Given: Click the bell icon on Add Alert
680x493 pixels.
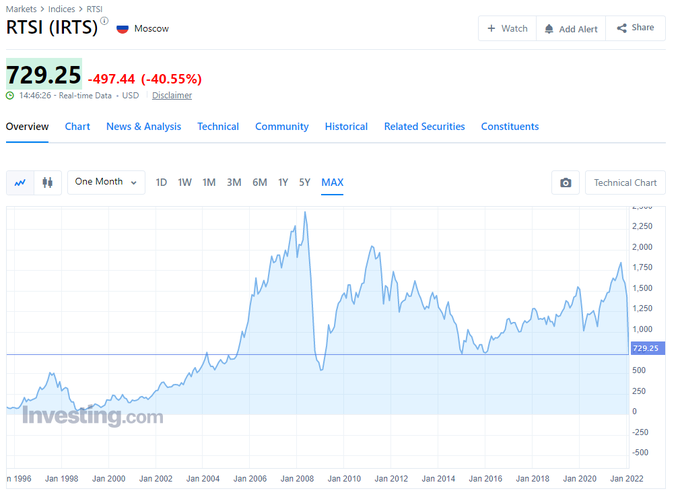Looking at the screenshot, I should tap(549, 29).
